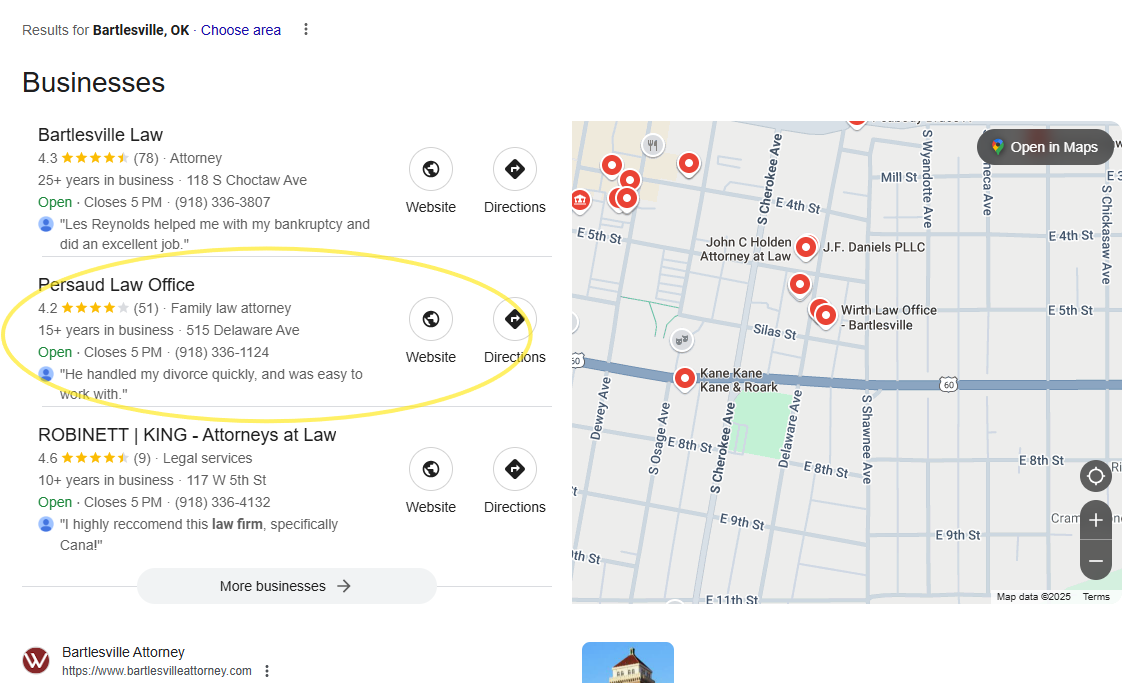Click the Terms link on the map
This screenshot has width=1147, height=683.
[x=1096, y=597]
